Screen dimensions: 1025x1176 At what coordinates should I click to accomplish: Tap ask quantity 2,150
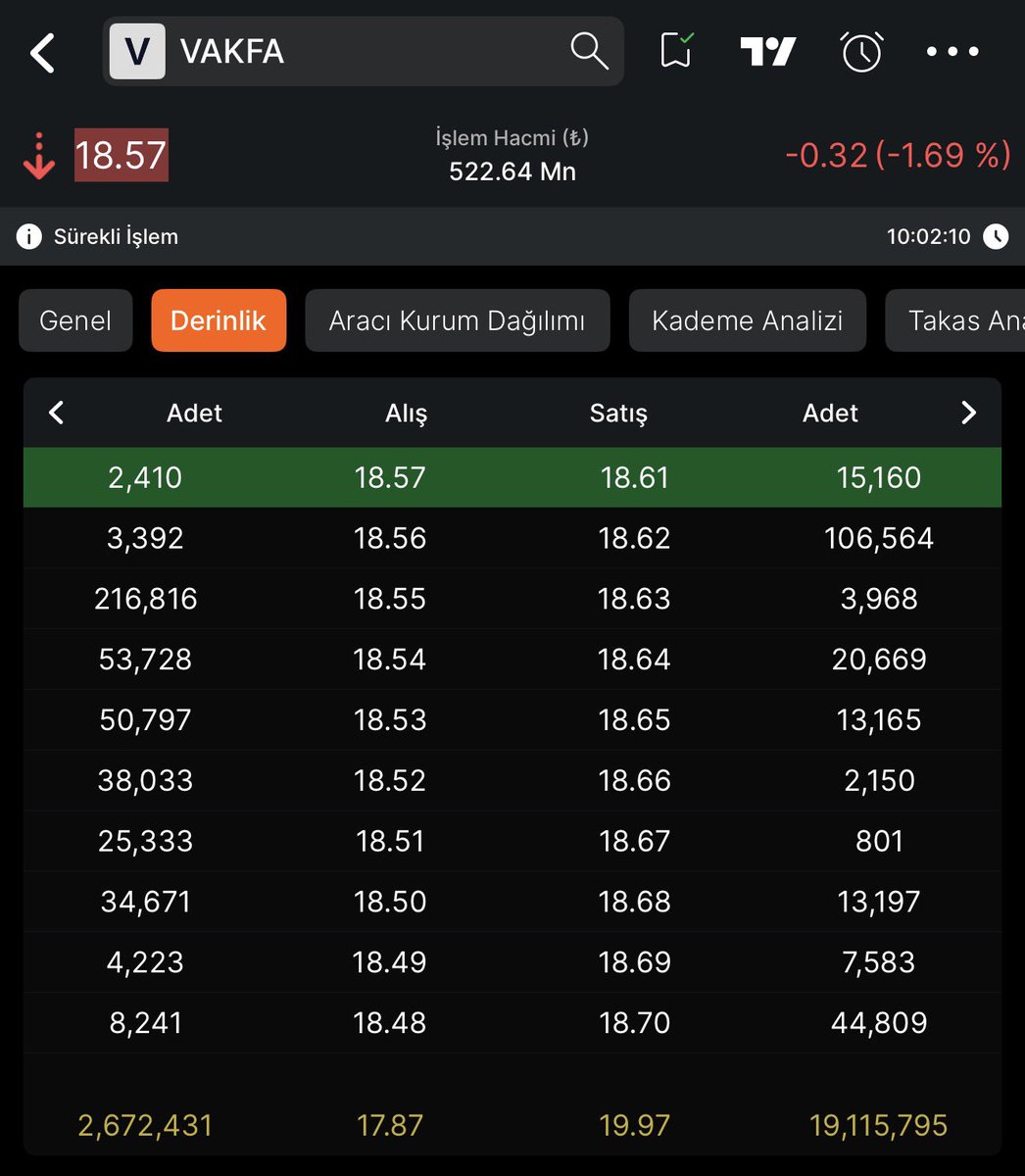tap(879, 781)
